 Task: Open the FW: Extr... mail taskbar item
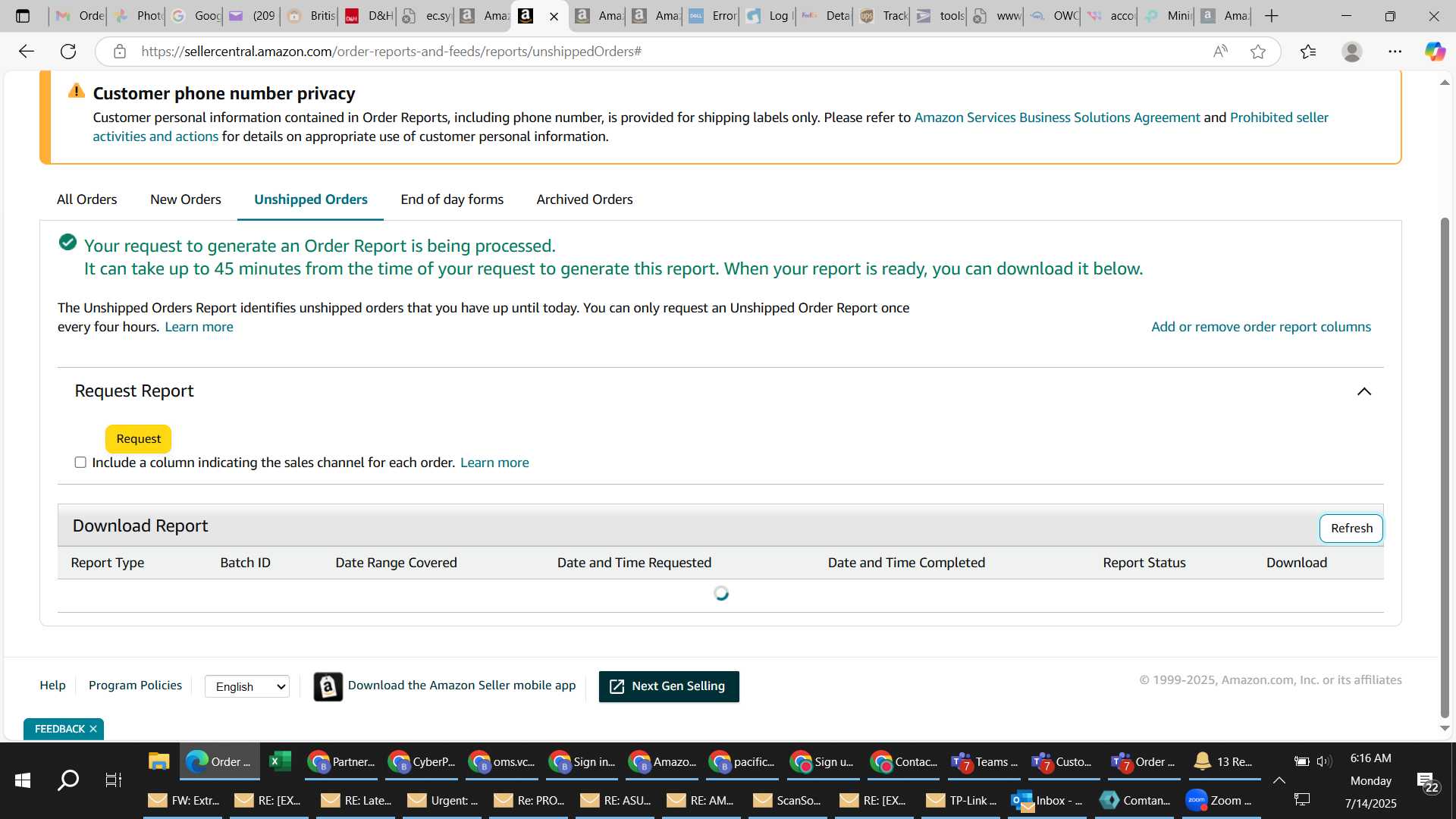pos(184,801)
